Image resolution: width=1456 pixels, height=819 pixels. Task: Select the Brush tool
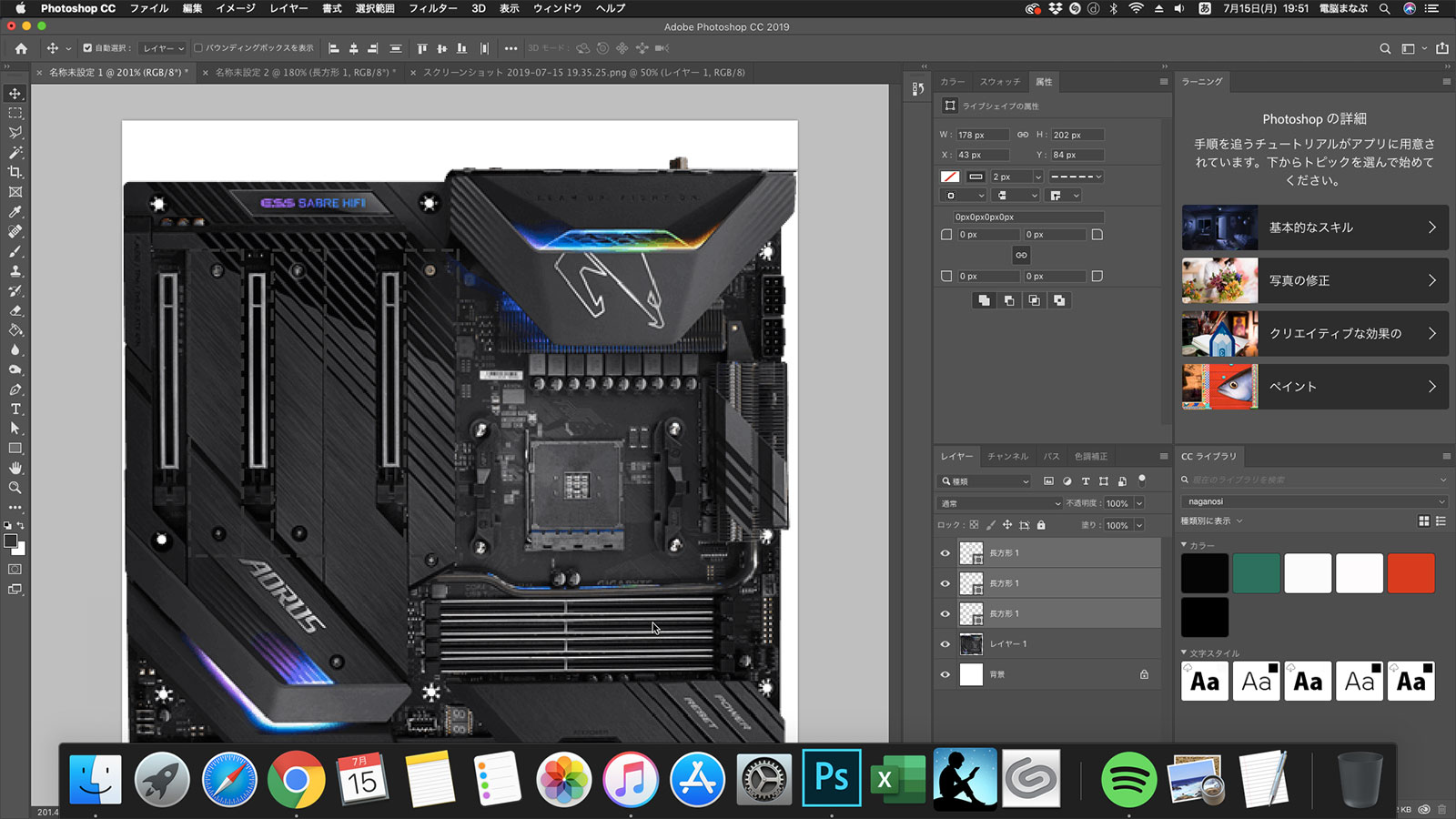tap(15, 251)
